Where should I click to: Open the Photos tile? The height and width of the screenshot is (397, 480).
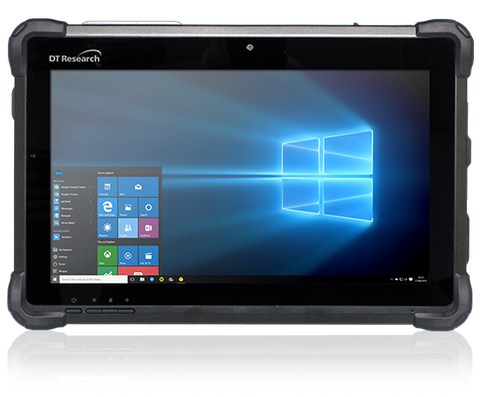128,207
